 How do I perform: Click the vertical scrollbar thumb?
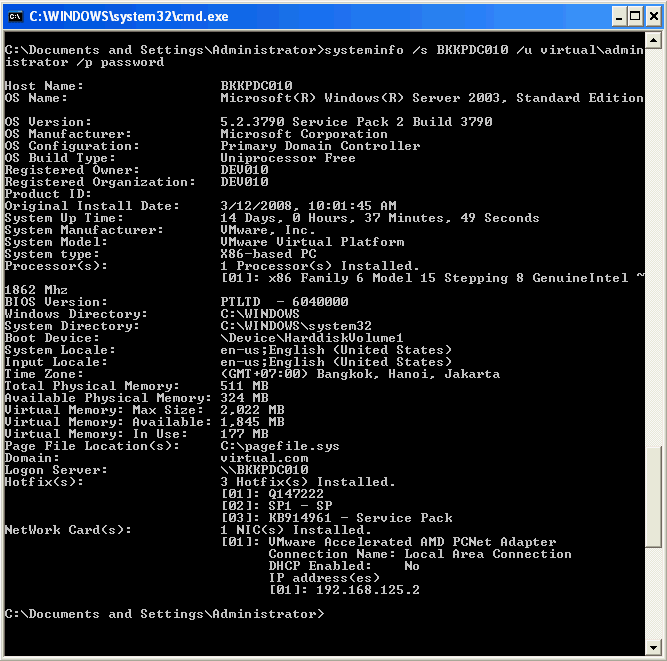[x=653, y=497]
